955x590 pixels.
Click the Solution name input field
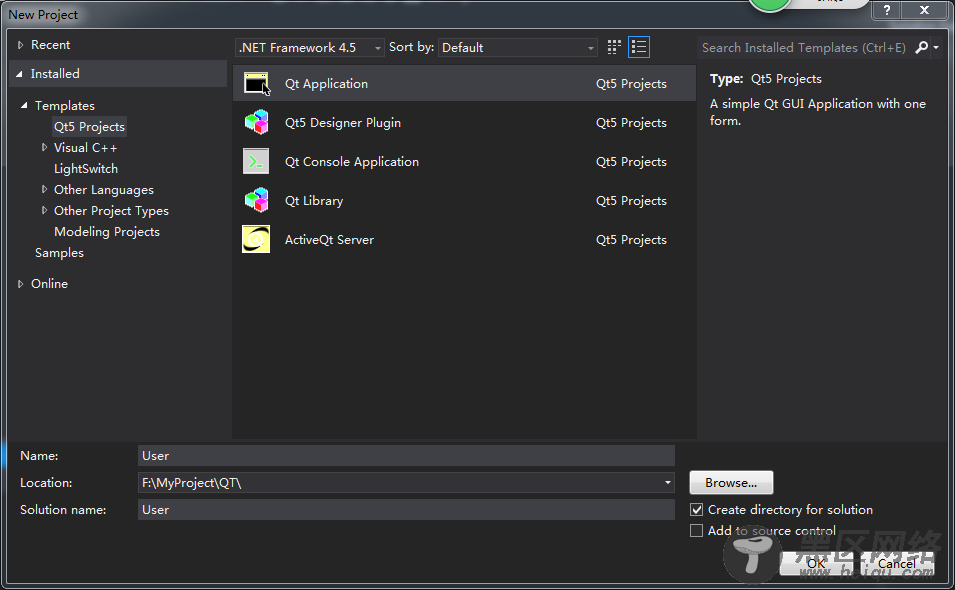coord(406,510)
